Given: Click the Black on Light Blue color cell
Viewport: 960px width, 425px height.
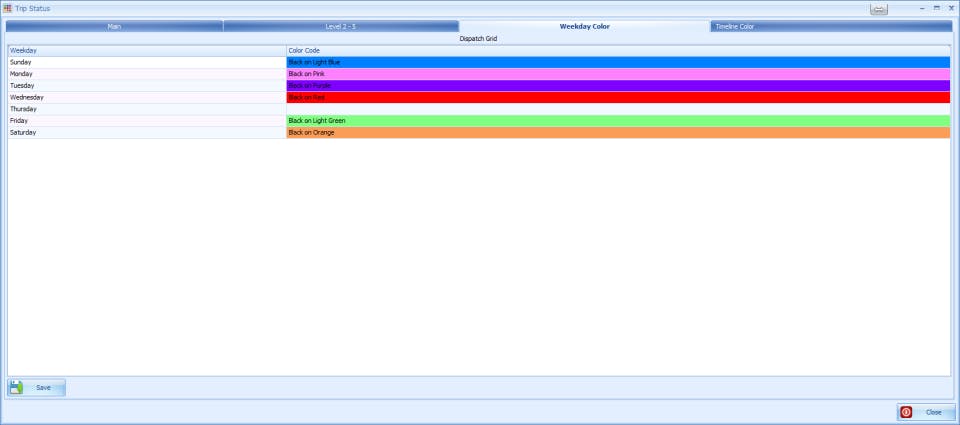Looking at the screenshot, I should [618, 62].
